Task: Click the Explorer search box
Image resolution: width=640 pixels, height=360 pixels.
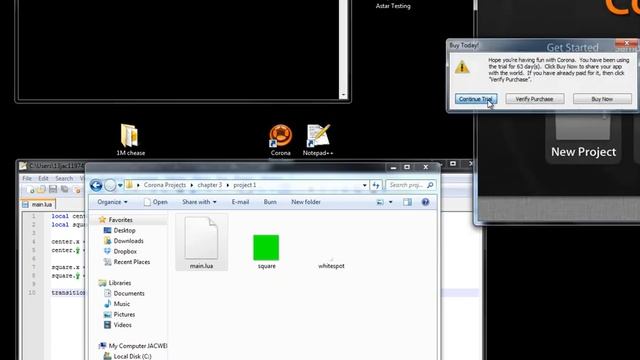Action: coord(410,185)
